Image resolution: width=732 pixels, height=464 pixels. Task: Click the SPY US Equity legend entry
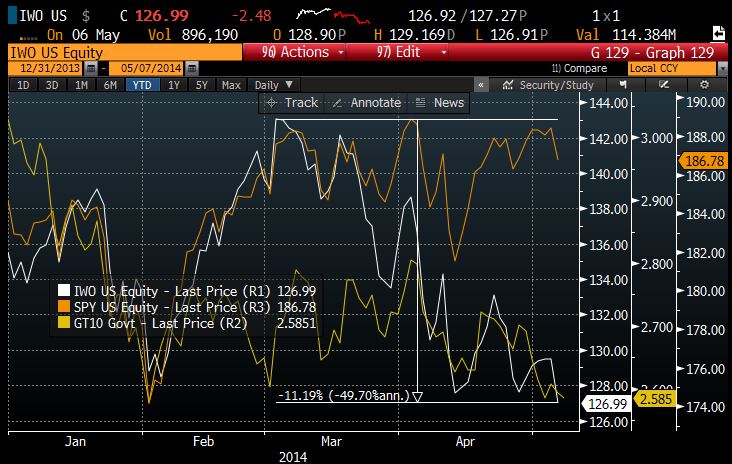pyautogui.click(x=187, y=307)
